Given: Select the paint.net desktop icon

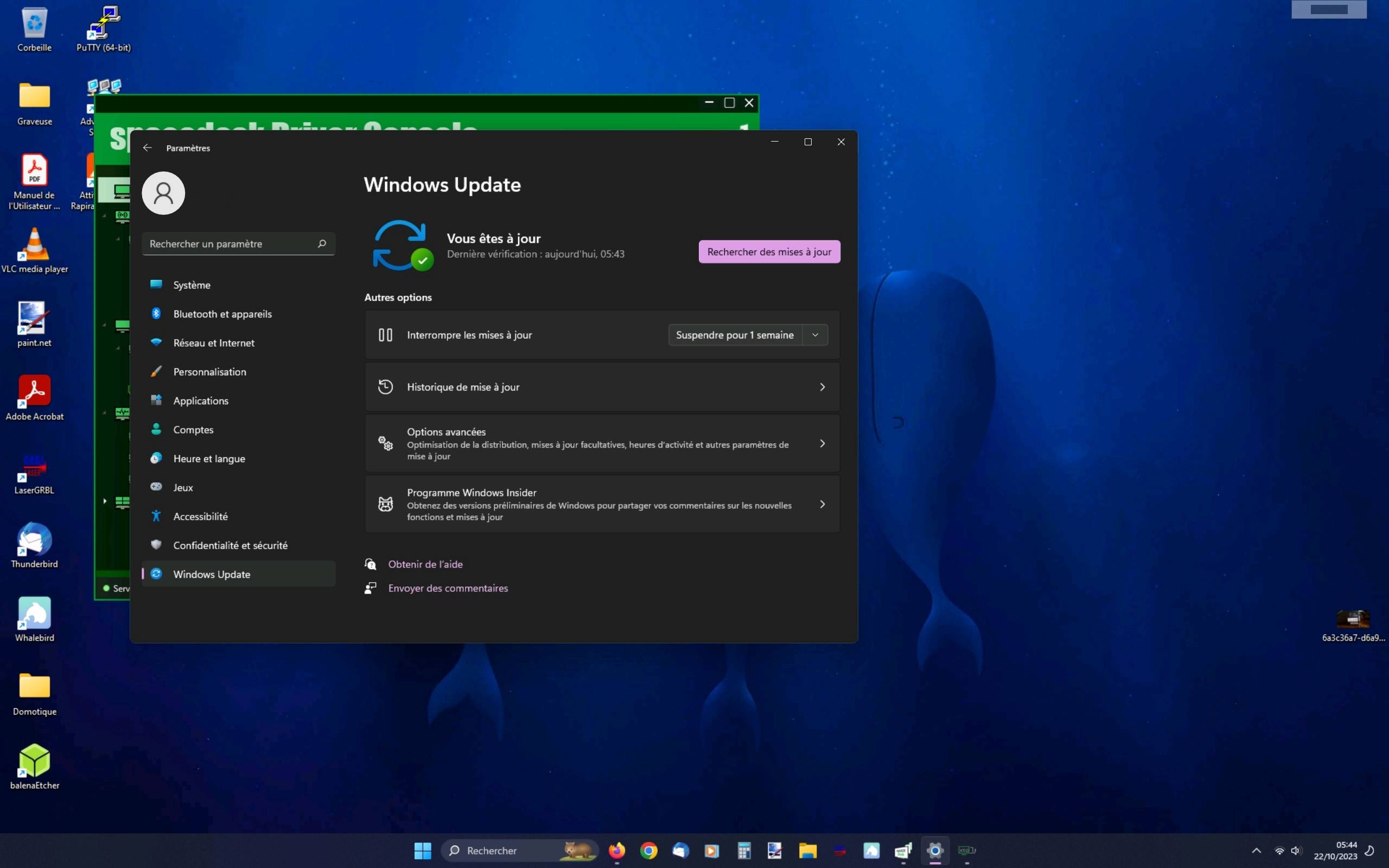Looking at the screenshot, I should [34, 325].
